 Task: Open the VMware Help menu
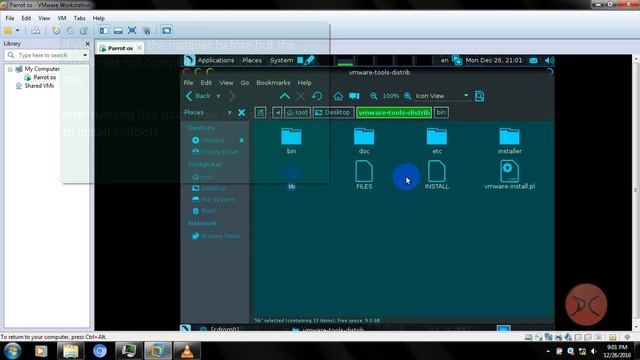(x=98, y=18)
